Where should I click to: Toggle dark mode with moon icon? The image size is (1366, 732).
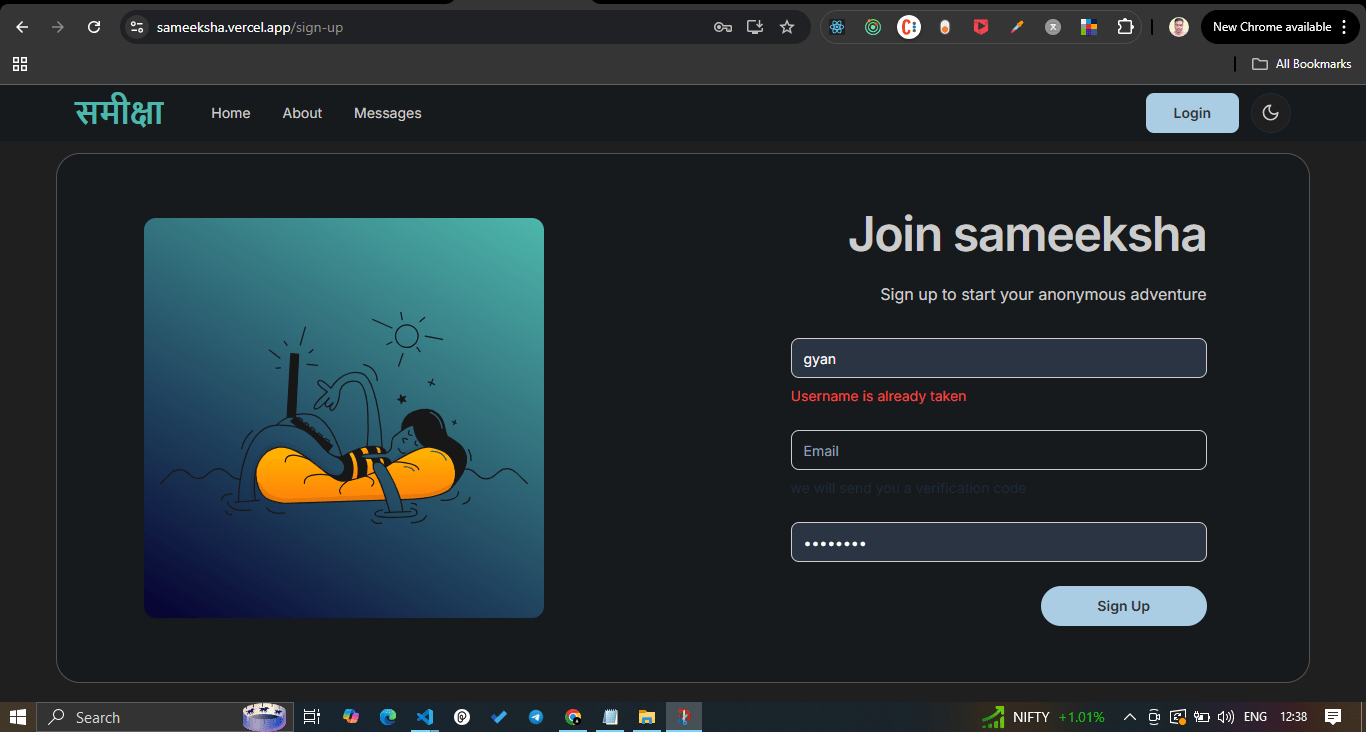(x=1271, y=113)
